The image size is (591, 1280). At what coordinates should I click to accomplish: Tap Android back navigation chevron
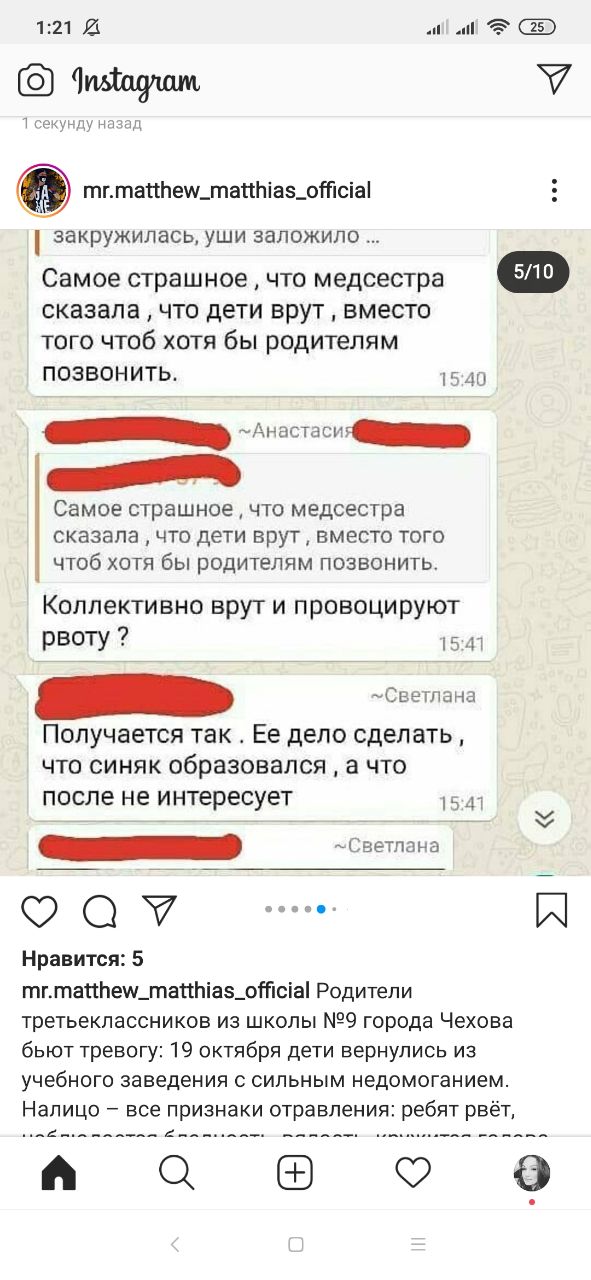[175, 1245]
